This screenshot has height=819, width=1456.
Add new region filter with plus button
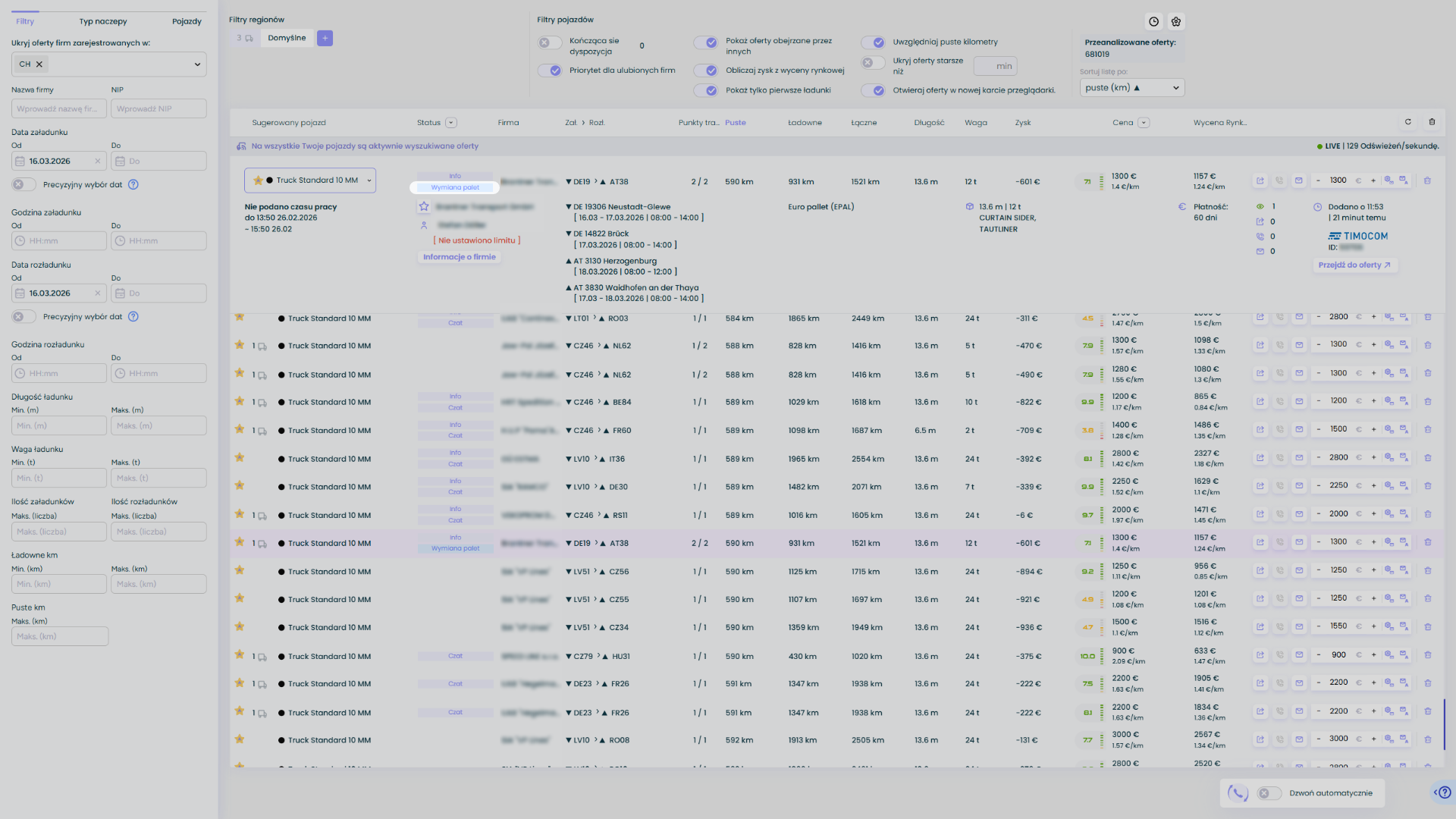(325, 38)
